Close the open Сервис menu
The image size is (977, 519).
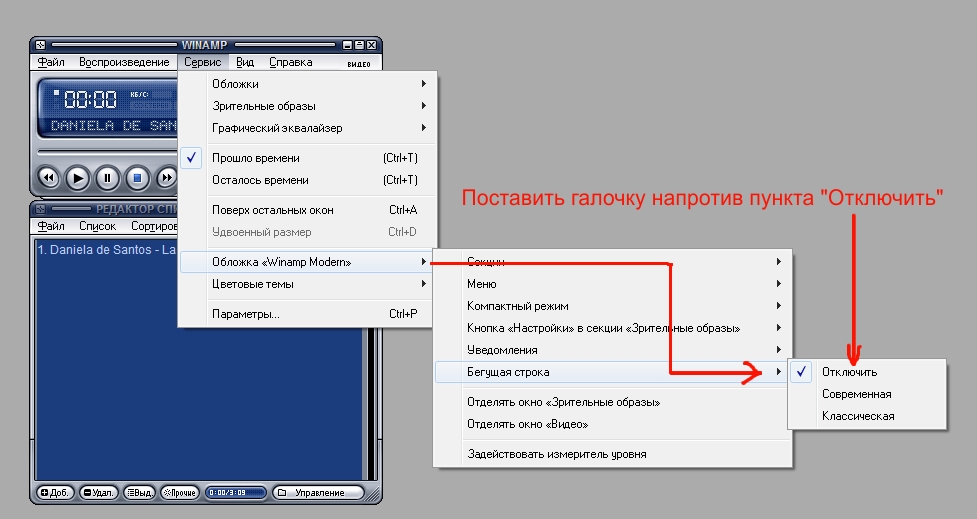point(203,62)
